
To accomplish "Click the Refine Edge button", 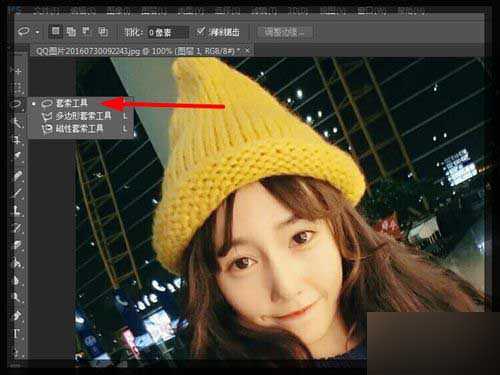I will [x=285, y=32].
